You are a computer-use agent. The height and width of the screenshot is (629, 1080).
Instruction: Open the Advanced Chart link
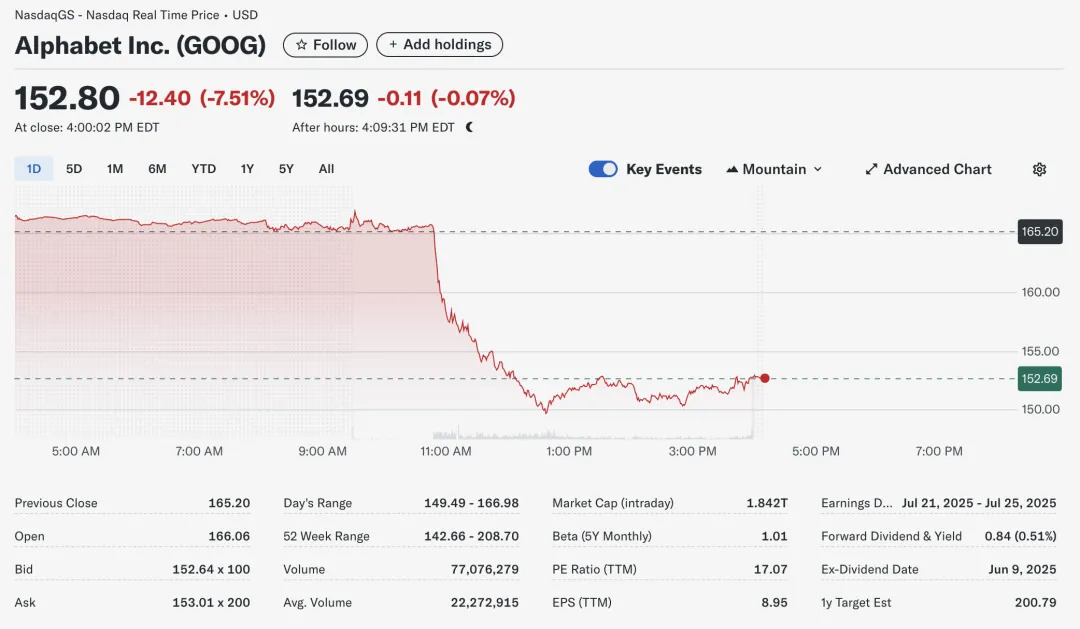click(928, 169)
